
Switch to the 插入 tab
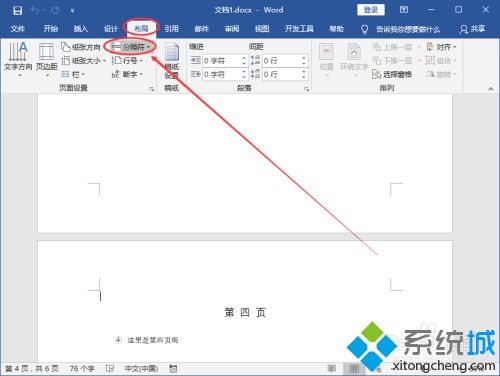(x=81, y=29)
